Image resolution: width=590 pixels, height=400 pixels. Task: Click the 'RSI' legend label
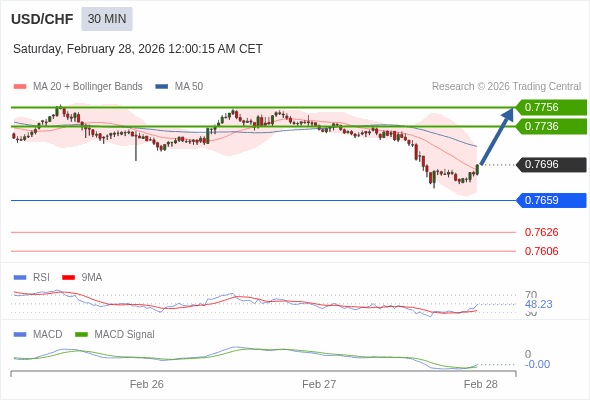41,278
